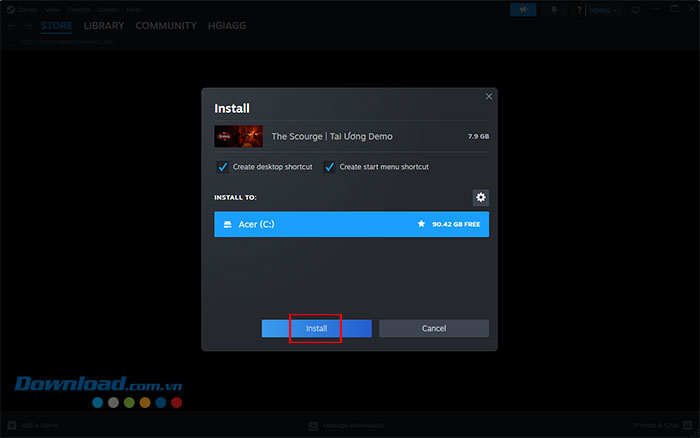Uncheck Create desktop shortcut

222,166
